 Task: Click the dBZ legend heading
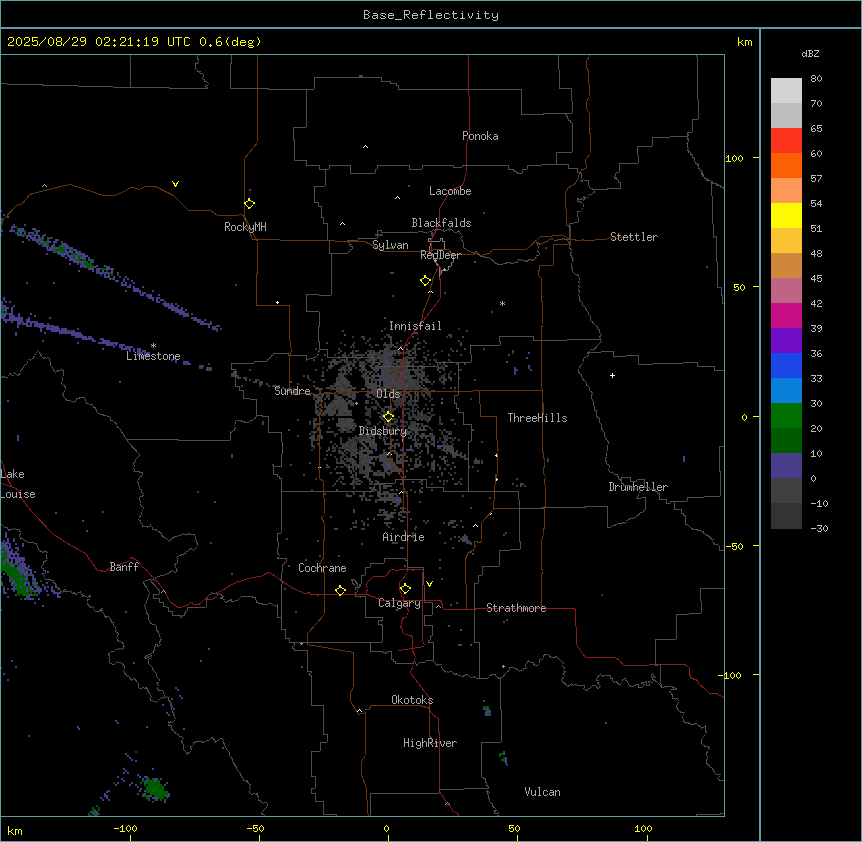coord(810,53)
